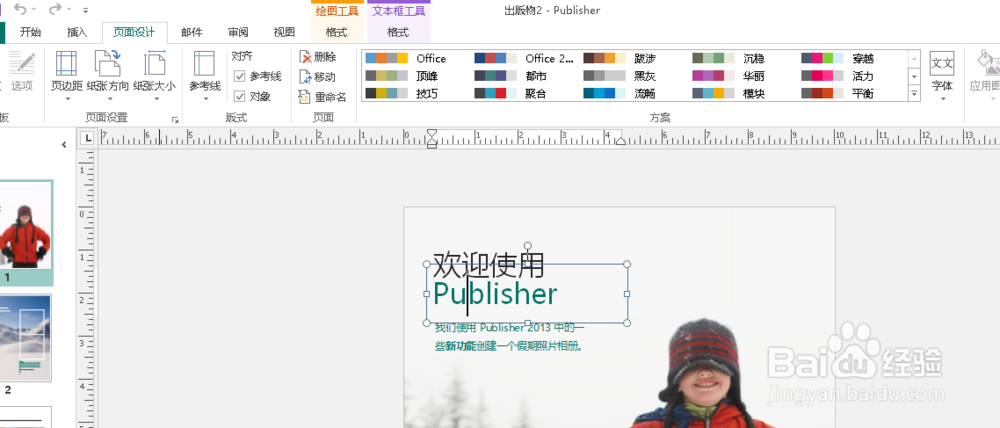Click the first-line indent marker on ruler
The image size is (1000, 428).
point(432,133)
